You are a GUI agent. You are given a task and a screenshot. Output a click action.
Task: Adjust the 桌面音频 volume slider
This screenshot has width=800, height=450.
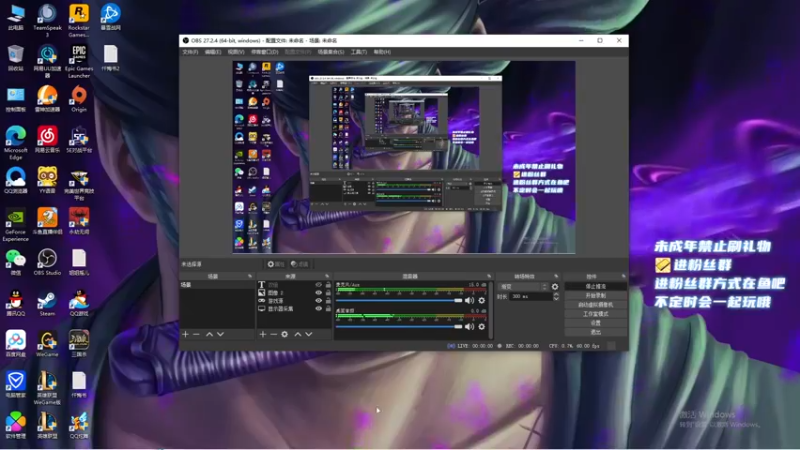(x=399, y=327)
